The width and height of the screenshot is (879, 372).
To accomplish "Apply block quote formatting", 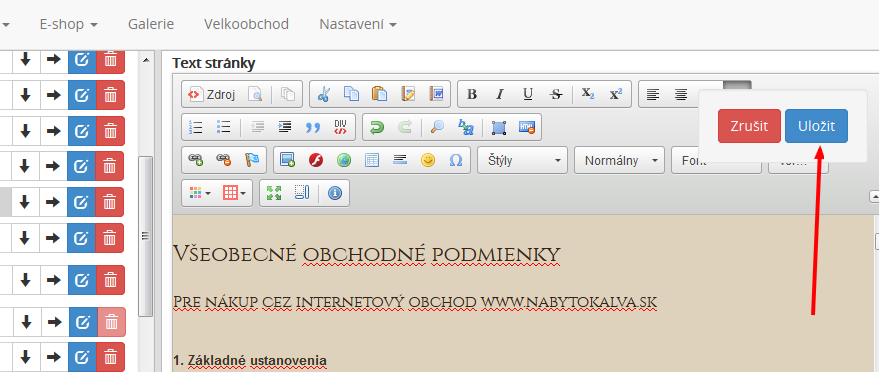I will point(313,127).
